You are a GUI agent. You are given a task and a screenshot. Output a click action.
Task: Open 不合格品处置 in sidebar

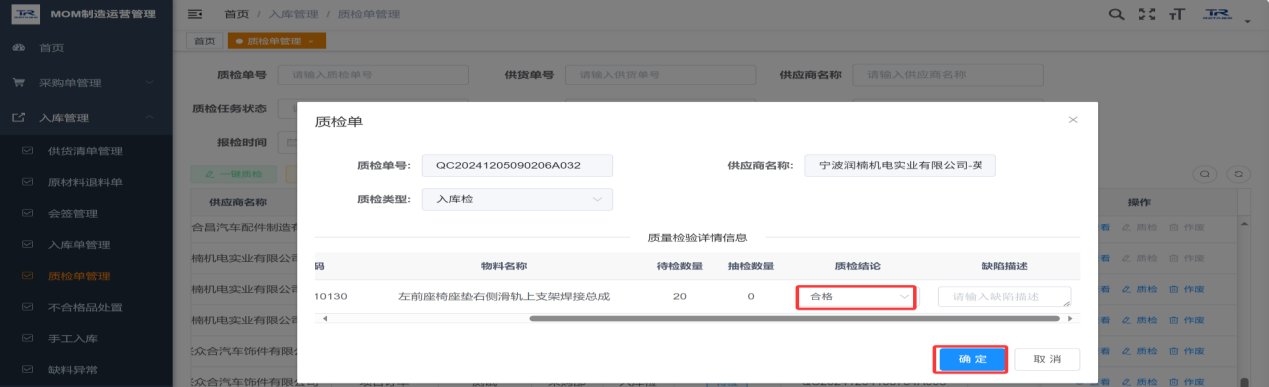pyautogui.click(x=85, y=307)
